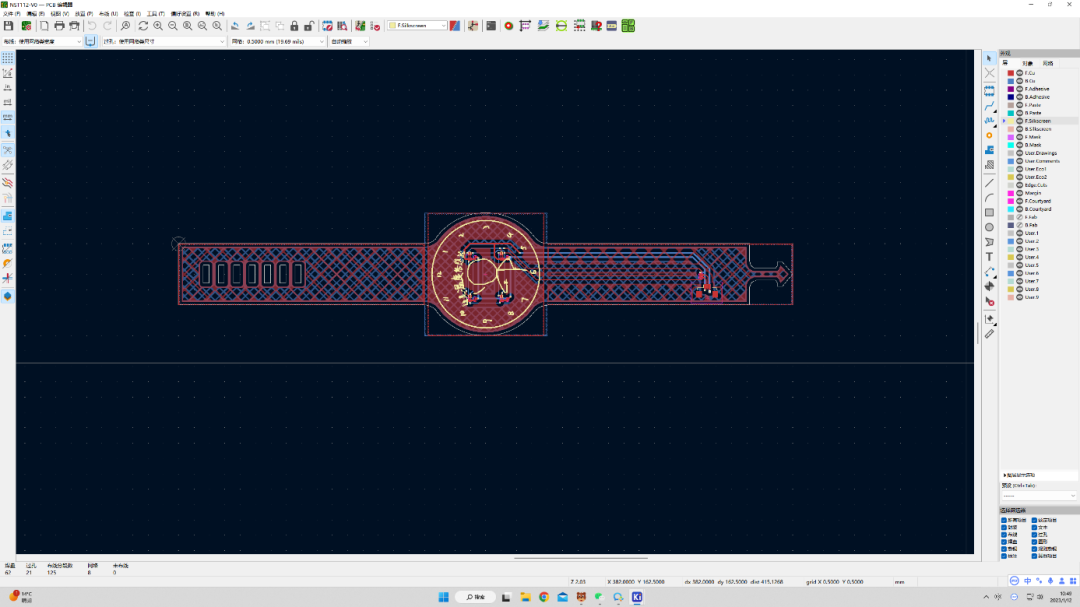Choose the Select arrow tool in right toolbar
Viewport: 1080px width, 607px height.
989,59
